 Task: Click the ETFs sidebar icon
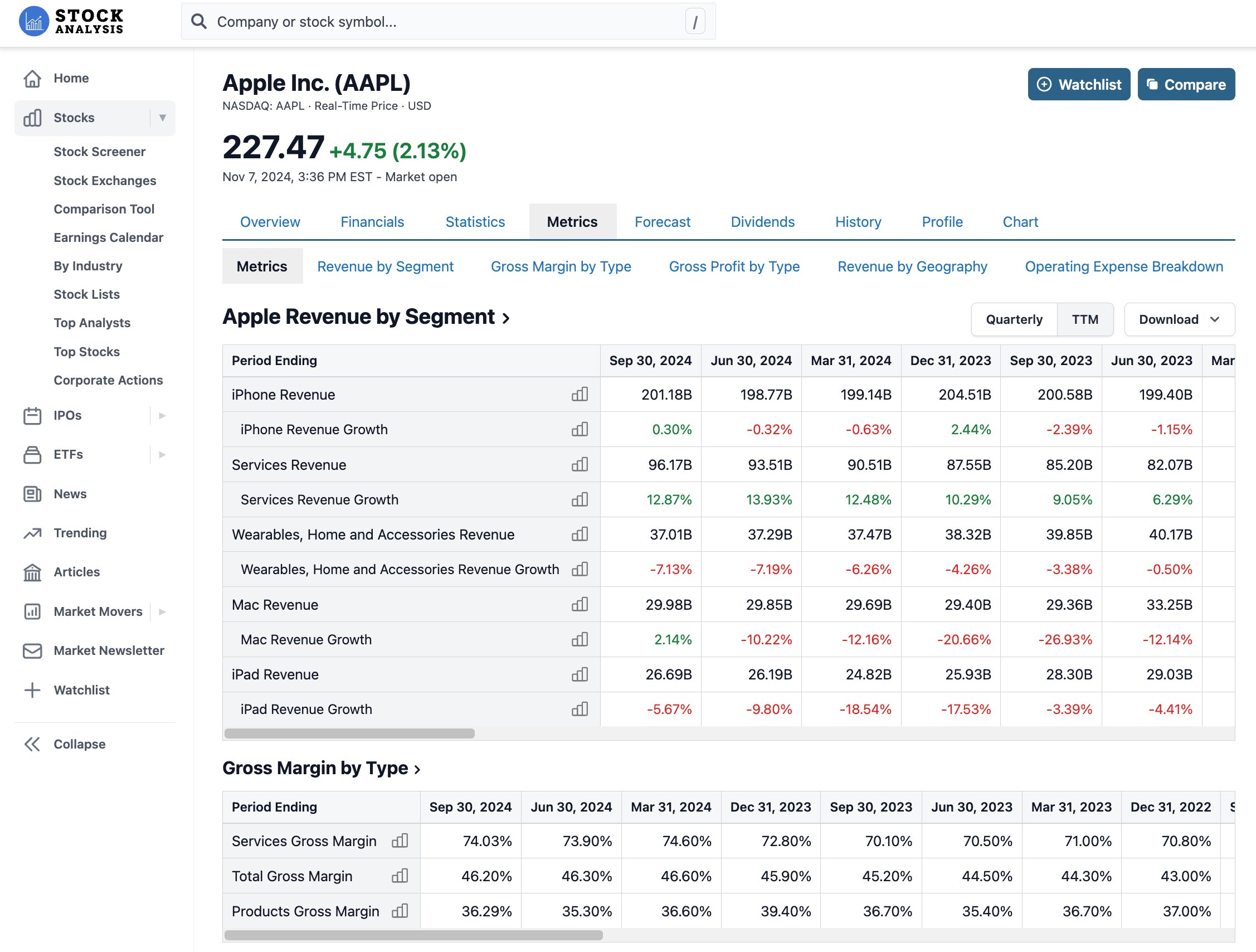click(32, 454)
